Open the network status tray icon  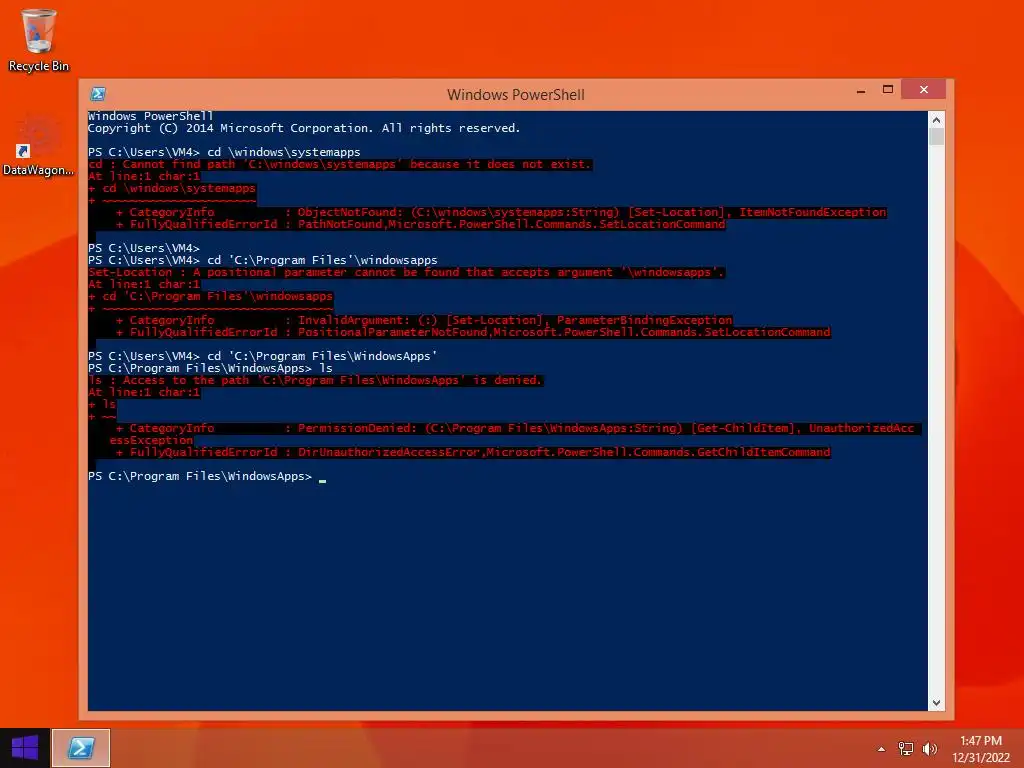click(906, 749)
